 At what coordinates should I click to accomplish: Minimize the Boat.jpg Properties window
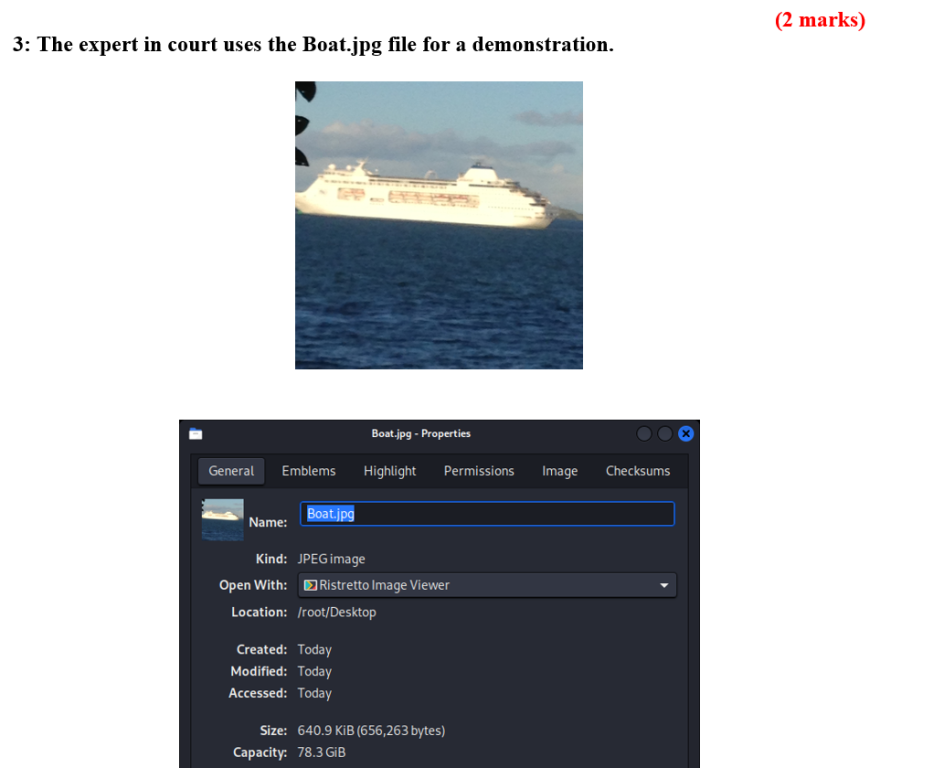645,434
